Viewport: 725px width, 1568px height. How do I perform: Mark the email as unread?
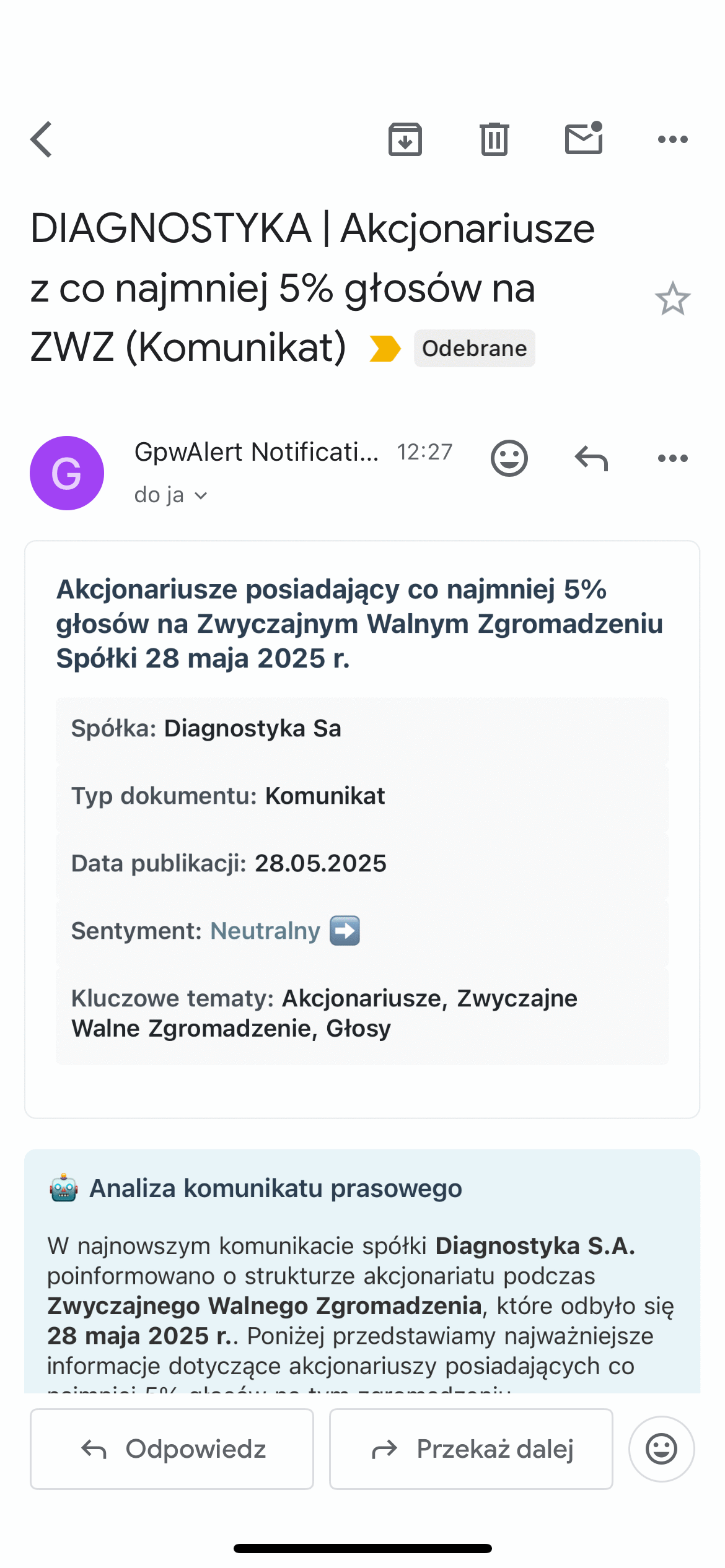pos(583,139)
